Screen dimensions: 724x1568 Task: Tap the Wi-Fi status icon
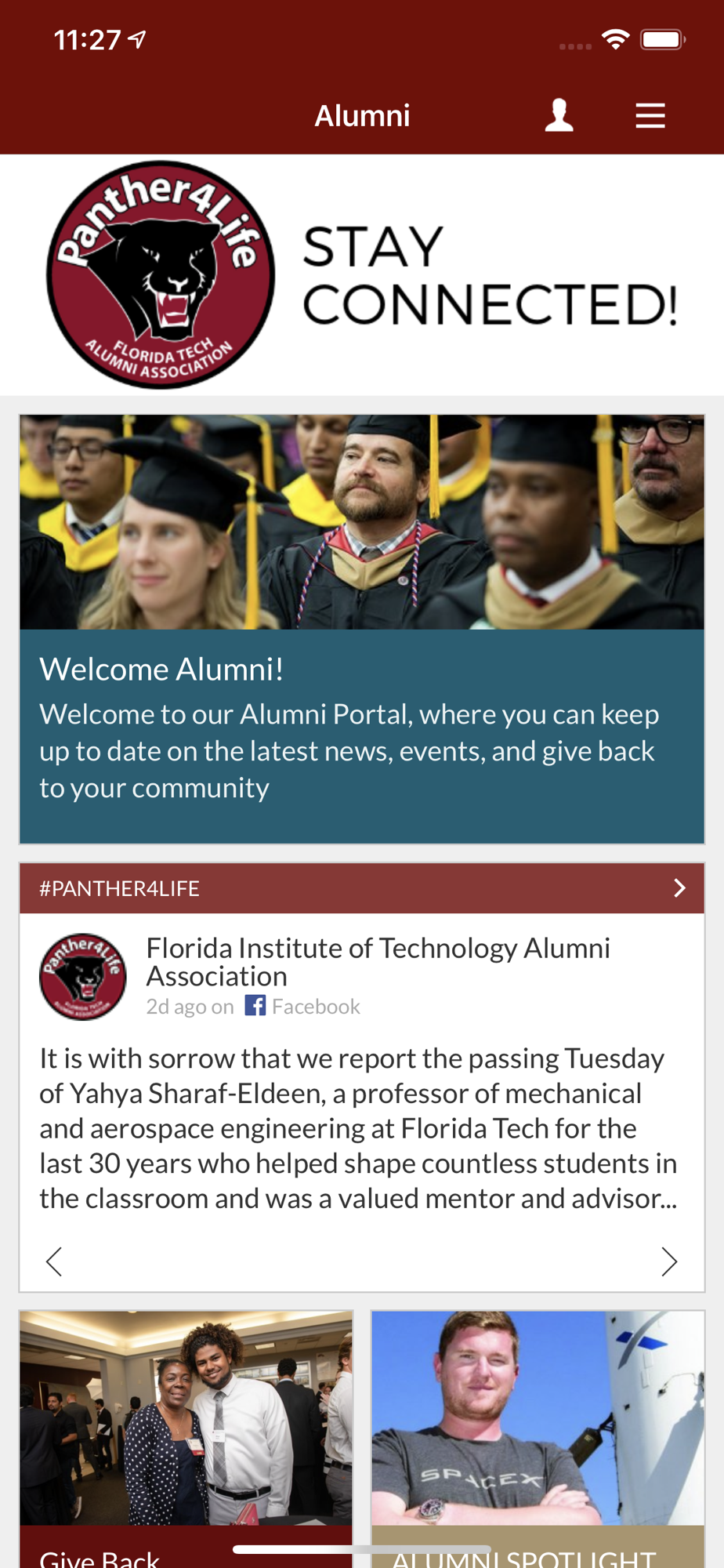[616, 39]
